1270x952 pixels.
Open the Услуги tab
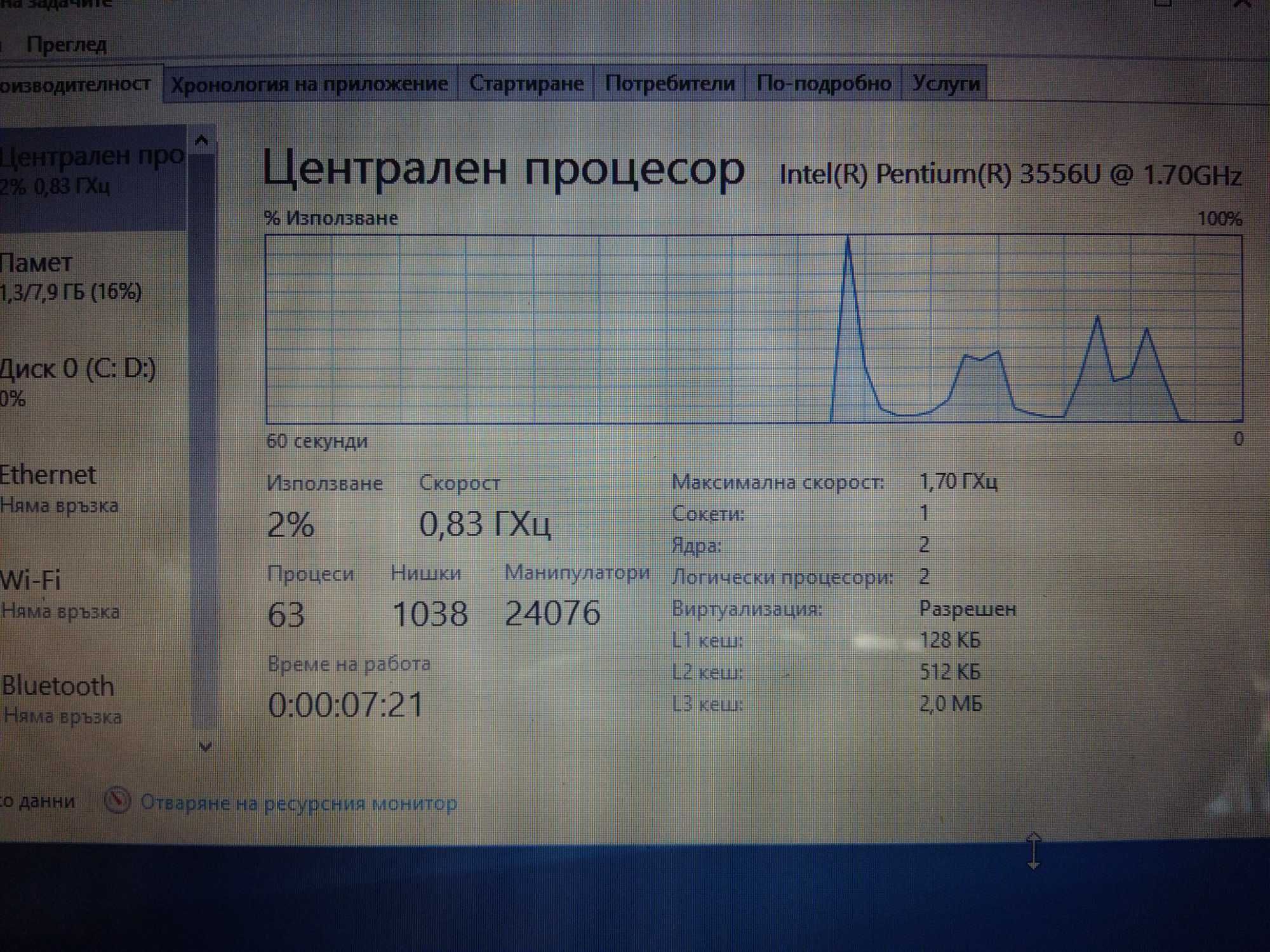coord(945,83)
